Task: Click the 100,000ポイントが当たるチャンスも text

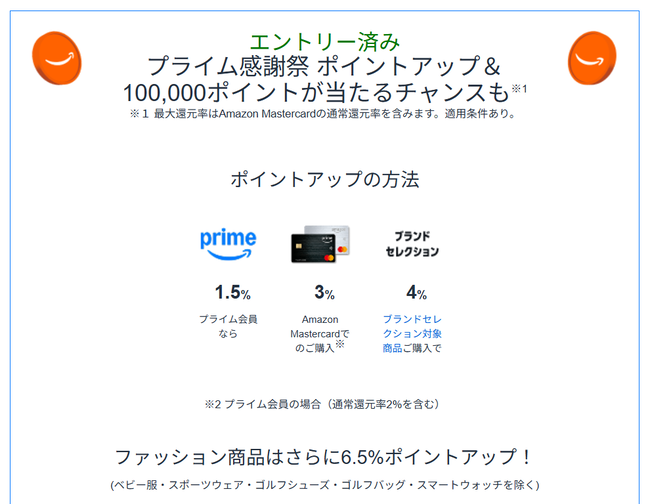Action: [x=316, y=93]
